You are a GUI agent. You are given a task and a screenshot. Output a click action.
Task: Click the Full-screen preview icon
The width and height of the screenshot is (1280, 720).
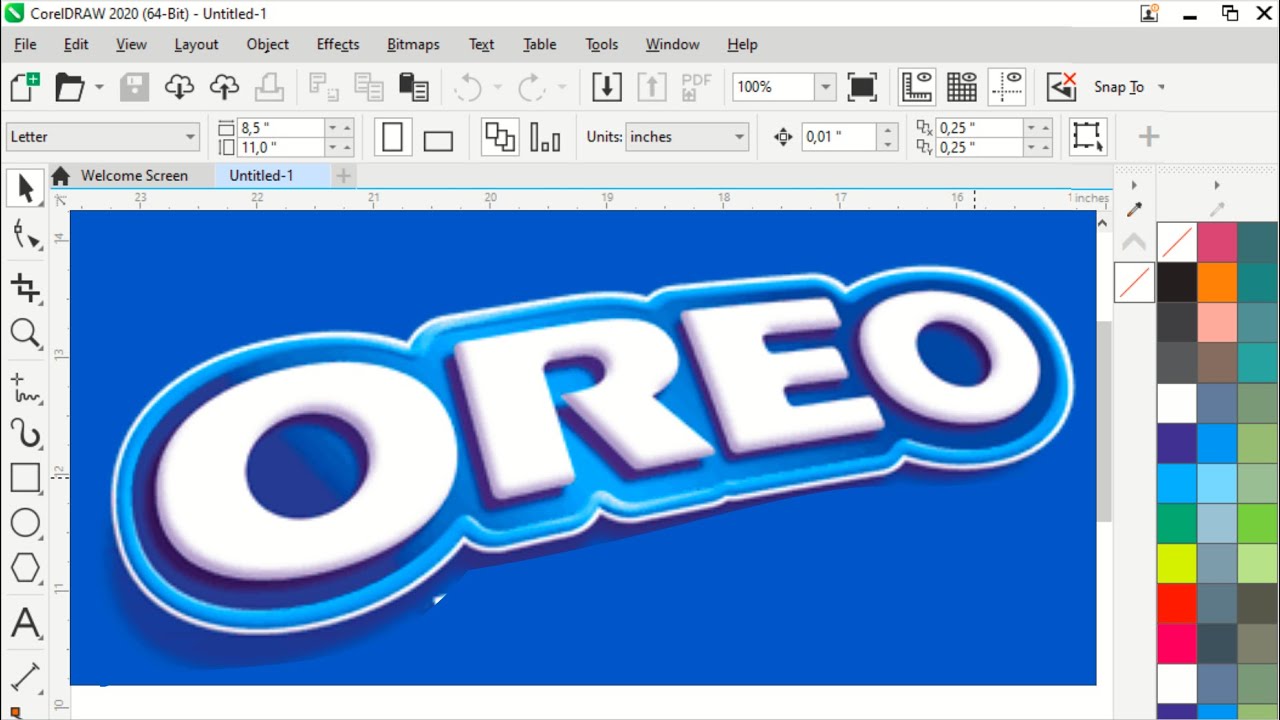(862, 87)
